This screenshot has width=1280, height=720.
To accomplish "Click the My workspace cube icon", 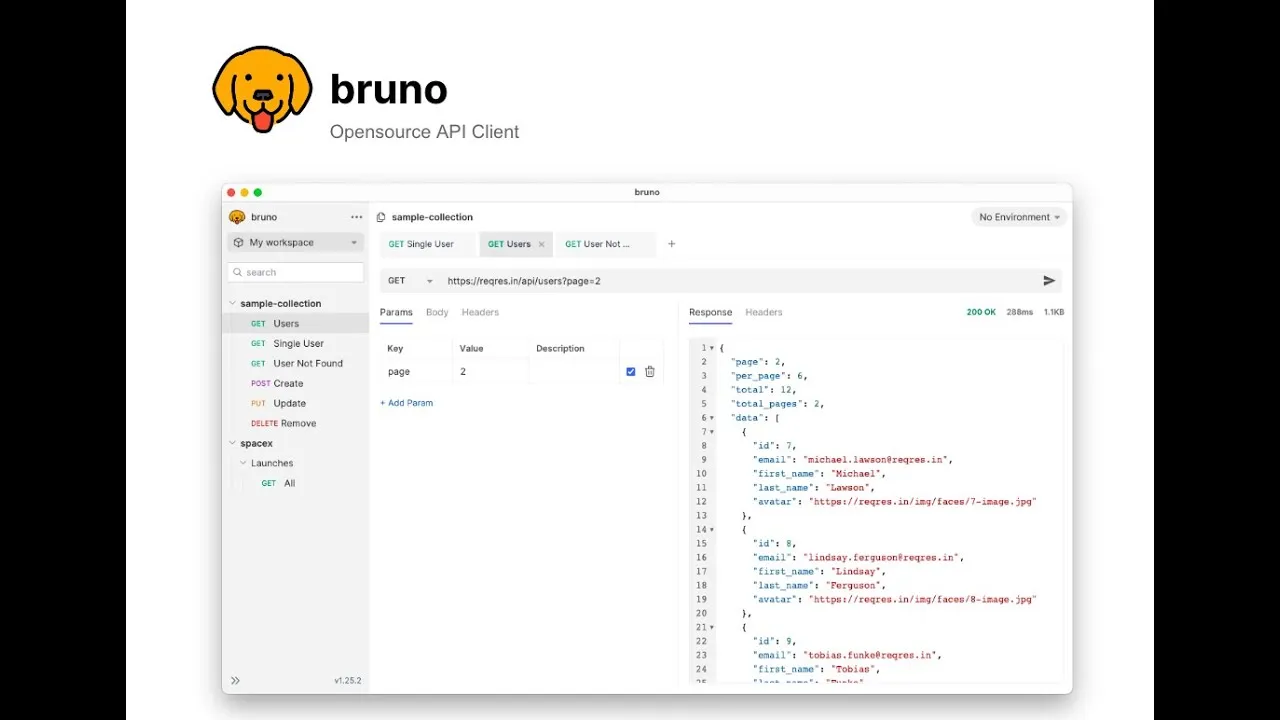I will click(x=238, y=242).
